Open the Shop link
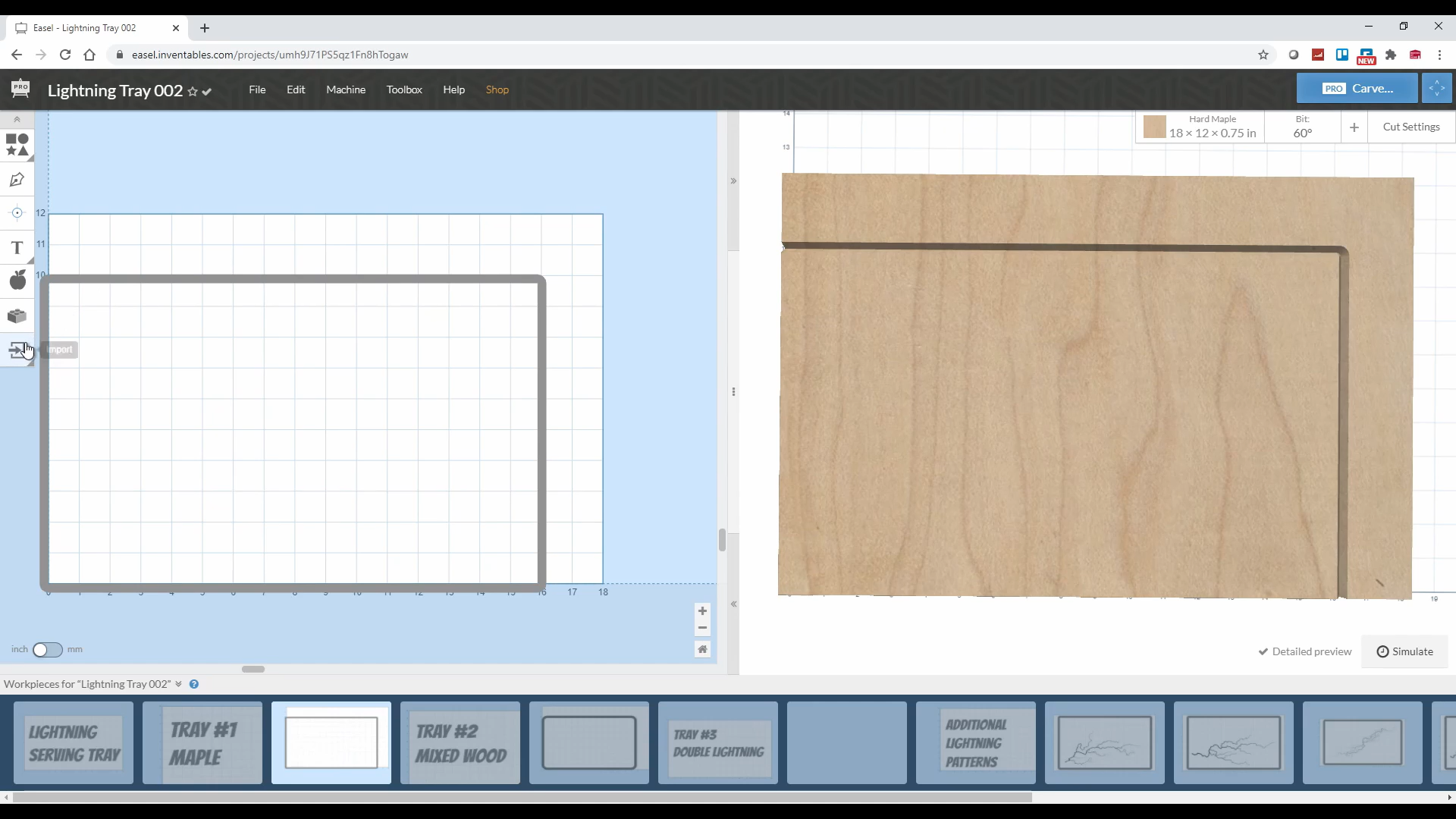The height and width of the screenshot is (819, 1456). 497,89
